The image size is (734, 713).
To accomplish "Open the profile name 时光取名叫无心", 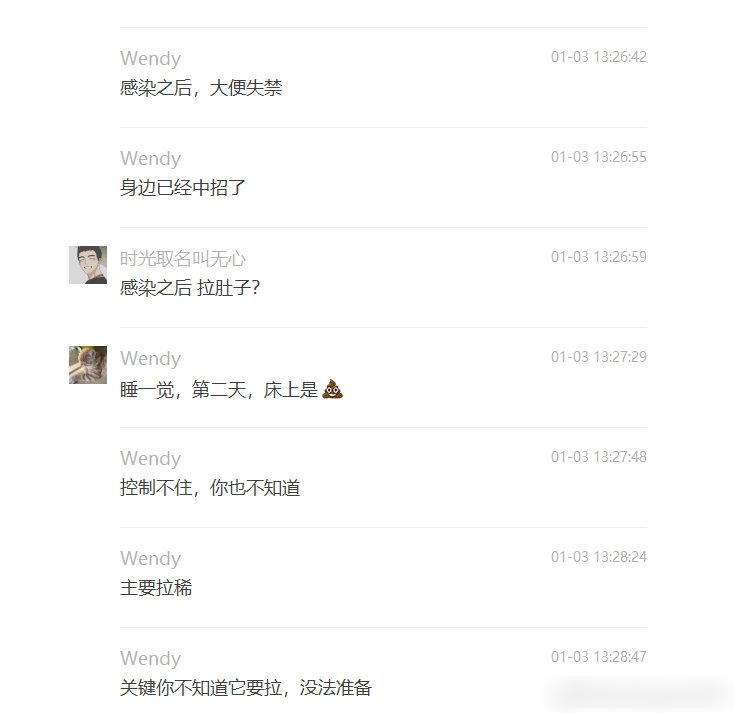I will [x=183, y=258].
